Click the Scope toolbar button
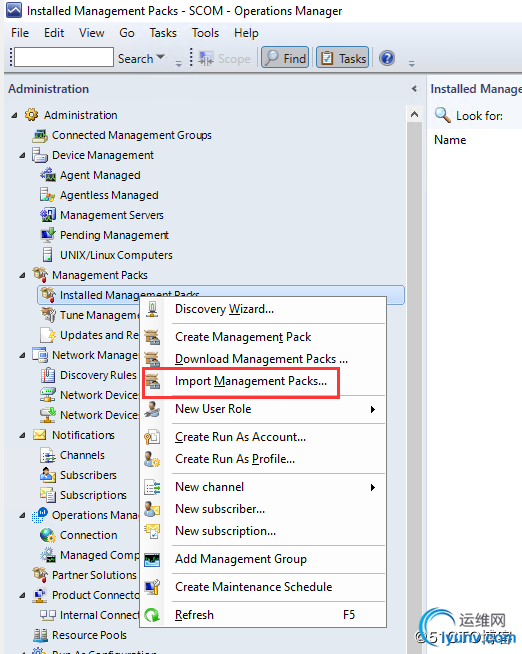The height and width of the screenshot is (654, 522). pyautogui.click(x=224, y=58)
